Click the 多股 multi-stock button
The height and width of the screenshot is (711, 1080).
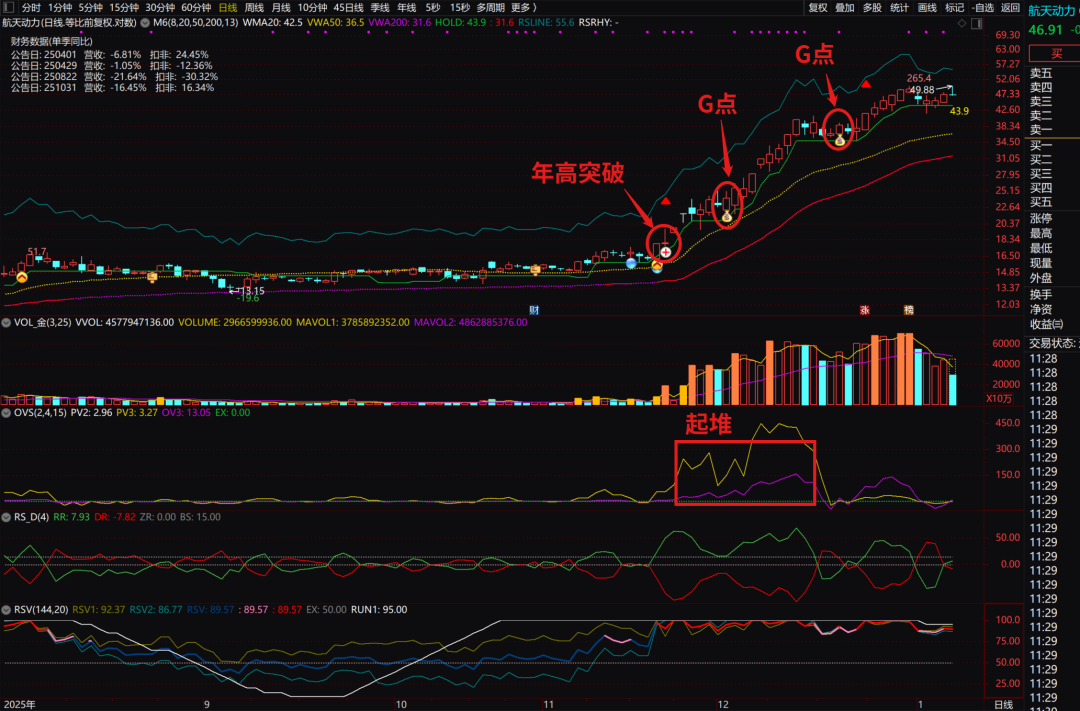(872, 8)
